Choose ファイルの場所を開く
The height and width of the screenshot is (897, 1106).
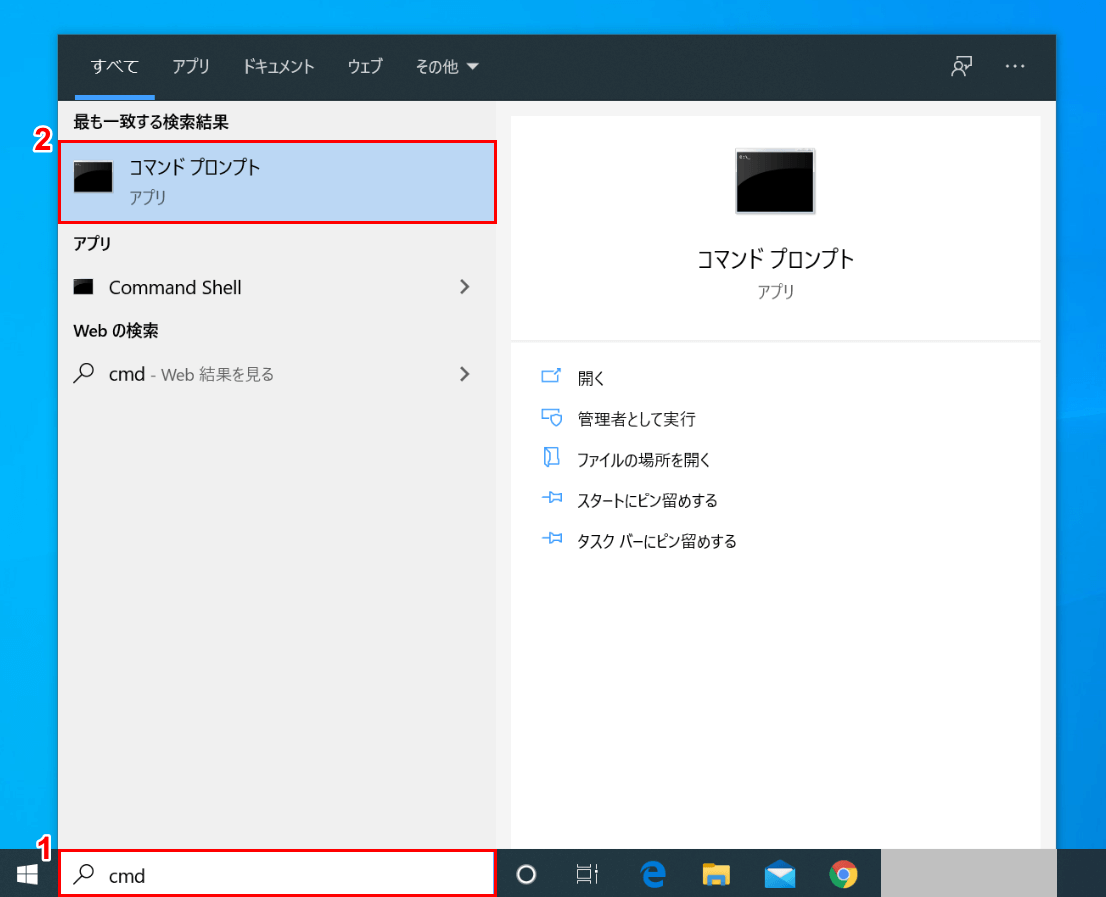643,460
